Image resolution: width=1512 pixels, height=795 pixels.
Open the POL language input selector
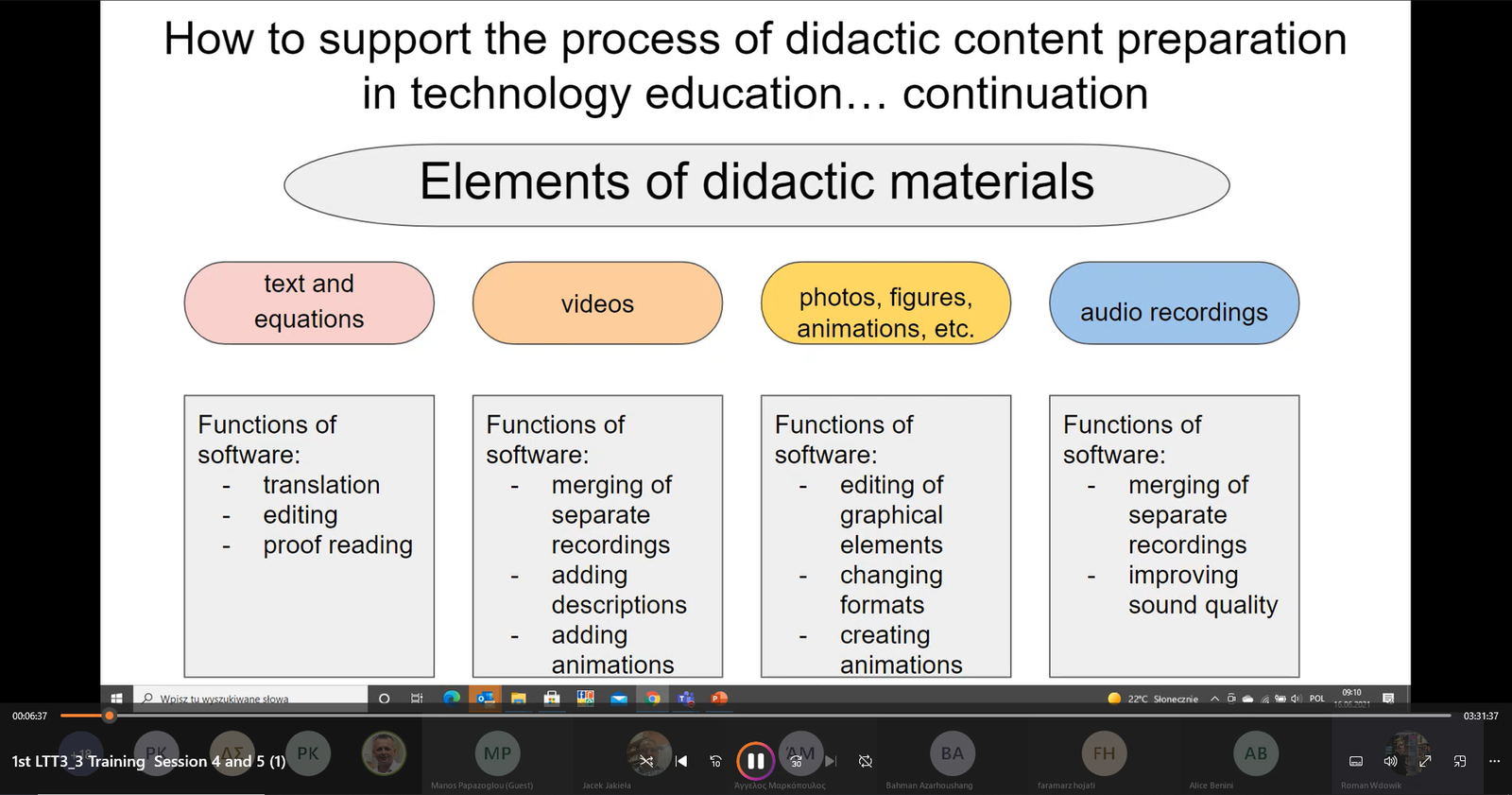point(1316,699)
